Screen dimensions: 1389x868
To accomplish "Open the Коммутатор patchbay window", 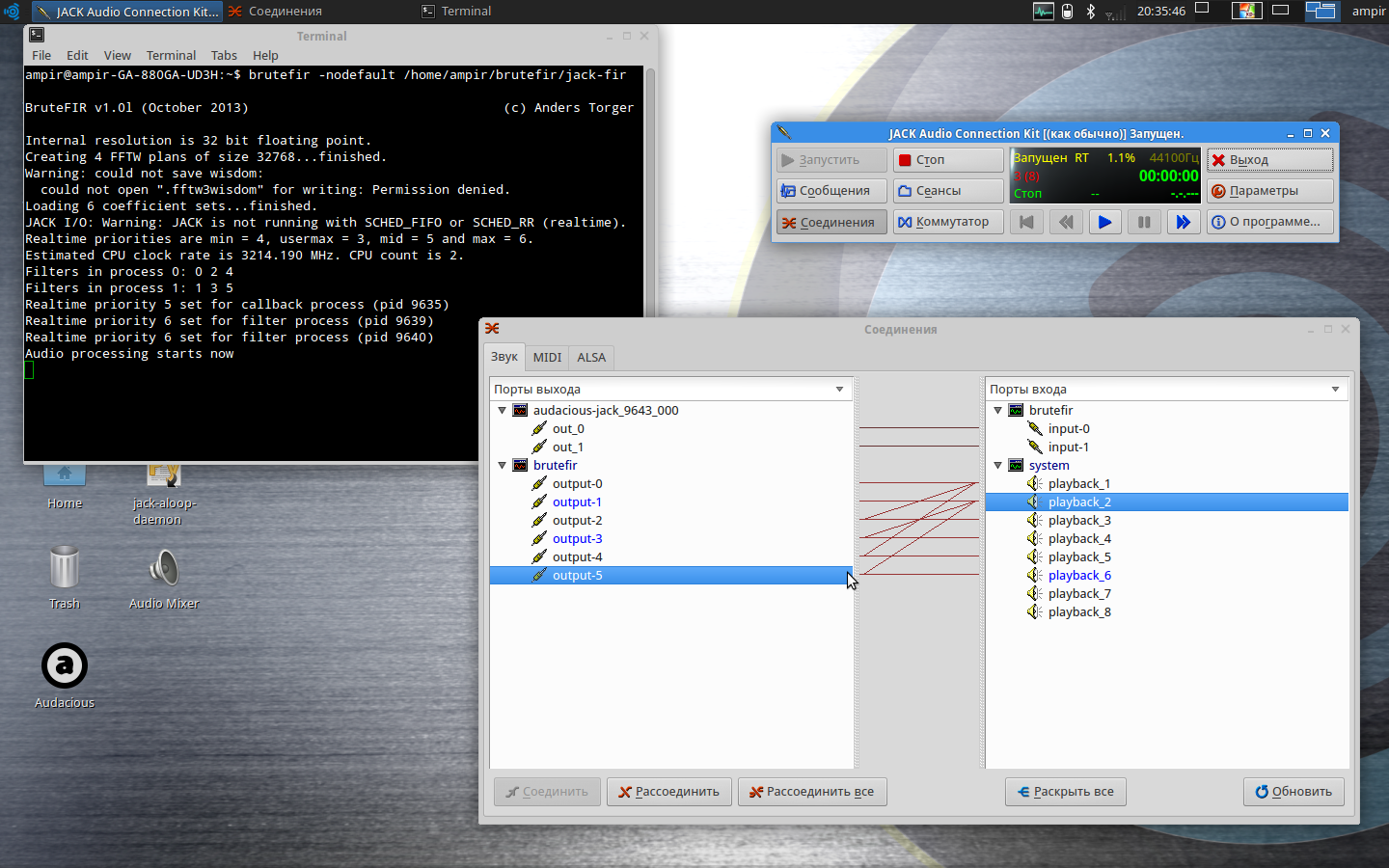I will pos(948,222).
